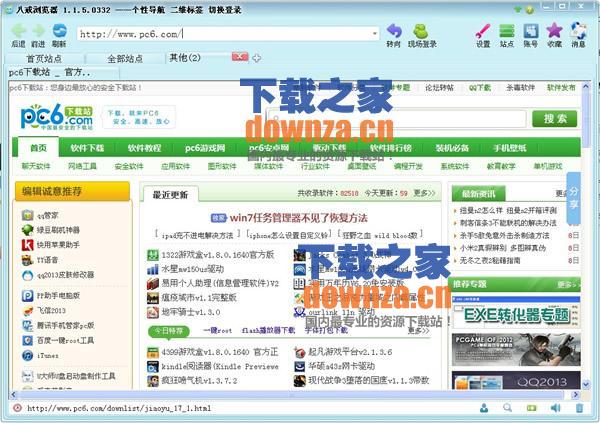Click the green dropdown arrow in title bar
This screenshot has width=600, height=423.
pyautogui.click(x=518, y=9)
